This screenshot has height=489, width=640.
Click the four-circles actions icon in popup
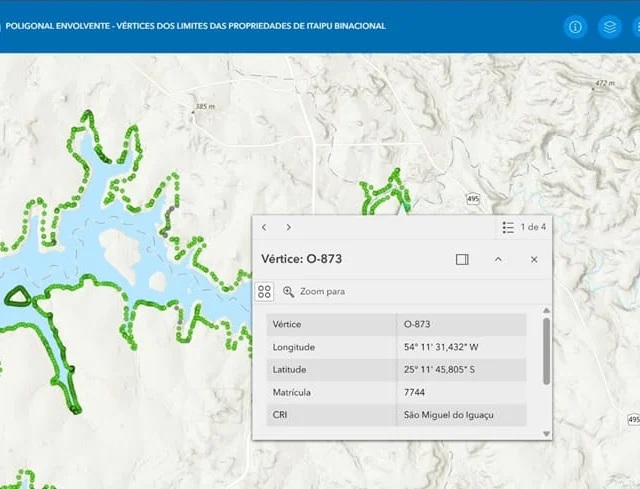tap(264, 291)
